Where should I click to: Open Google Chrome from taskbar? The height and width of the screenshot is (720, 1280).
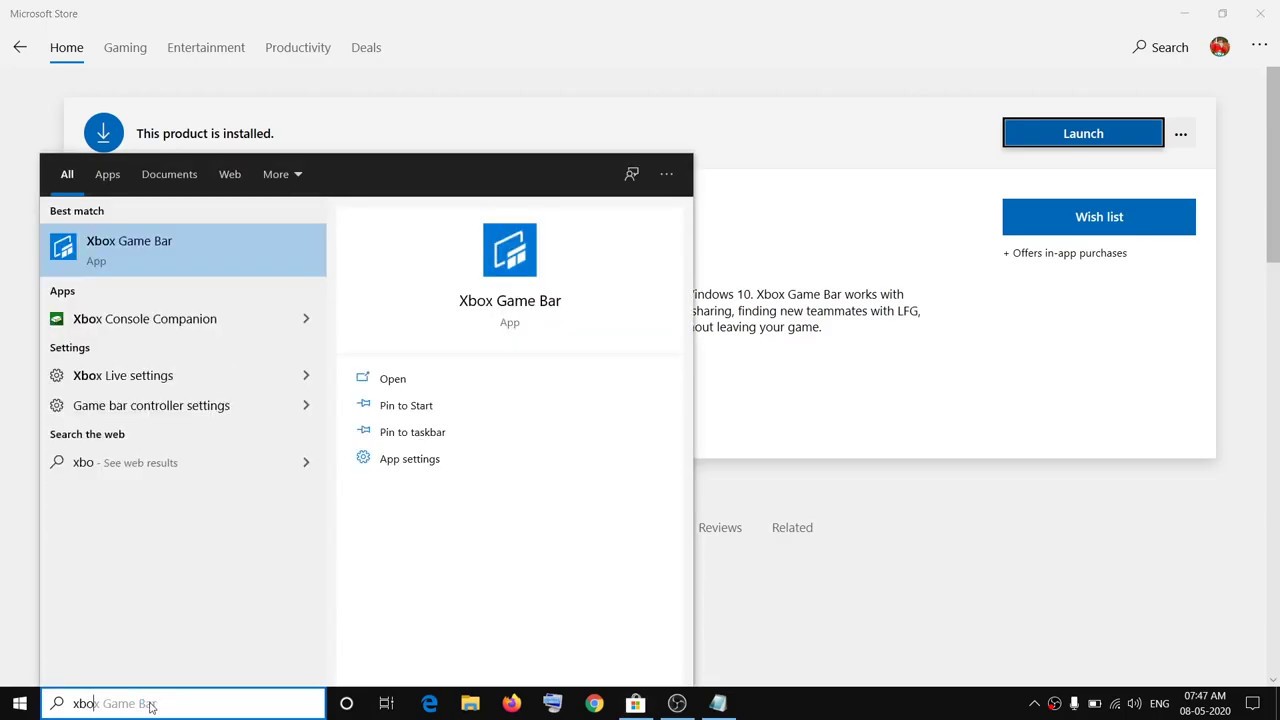pos(594,704)
